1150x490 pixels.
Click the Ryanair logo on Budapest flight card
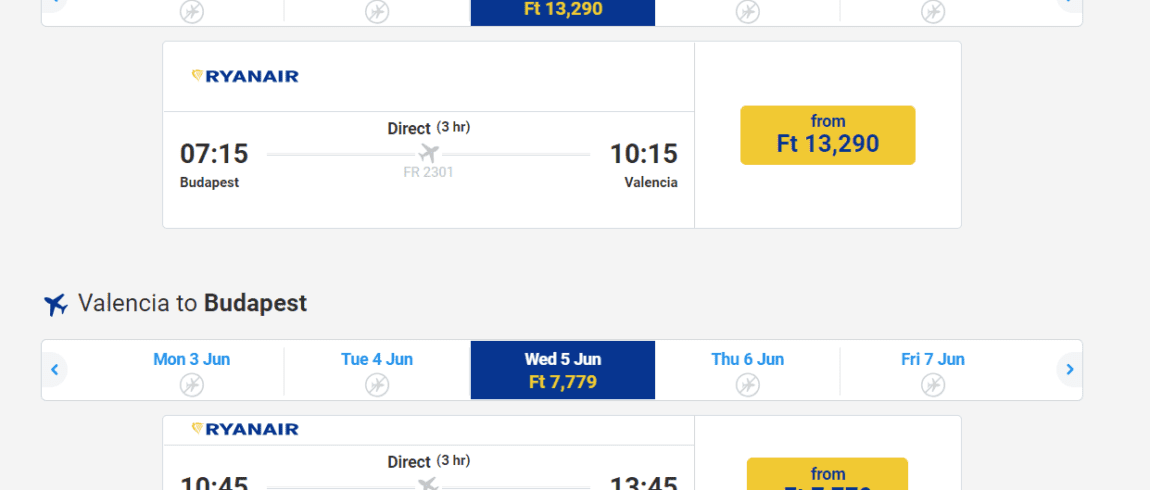pyautogui.click(x=245, y=76)
